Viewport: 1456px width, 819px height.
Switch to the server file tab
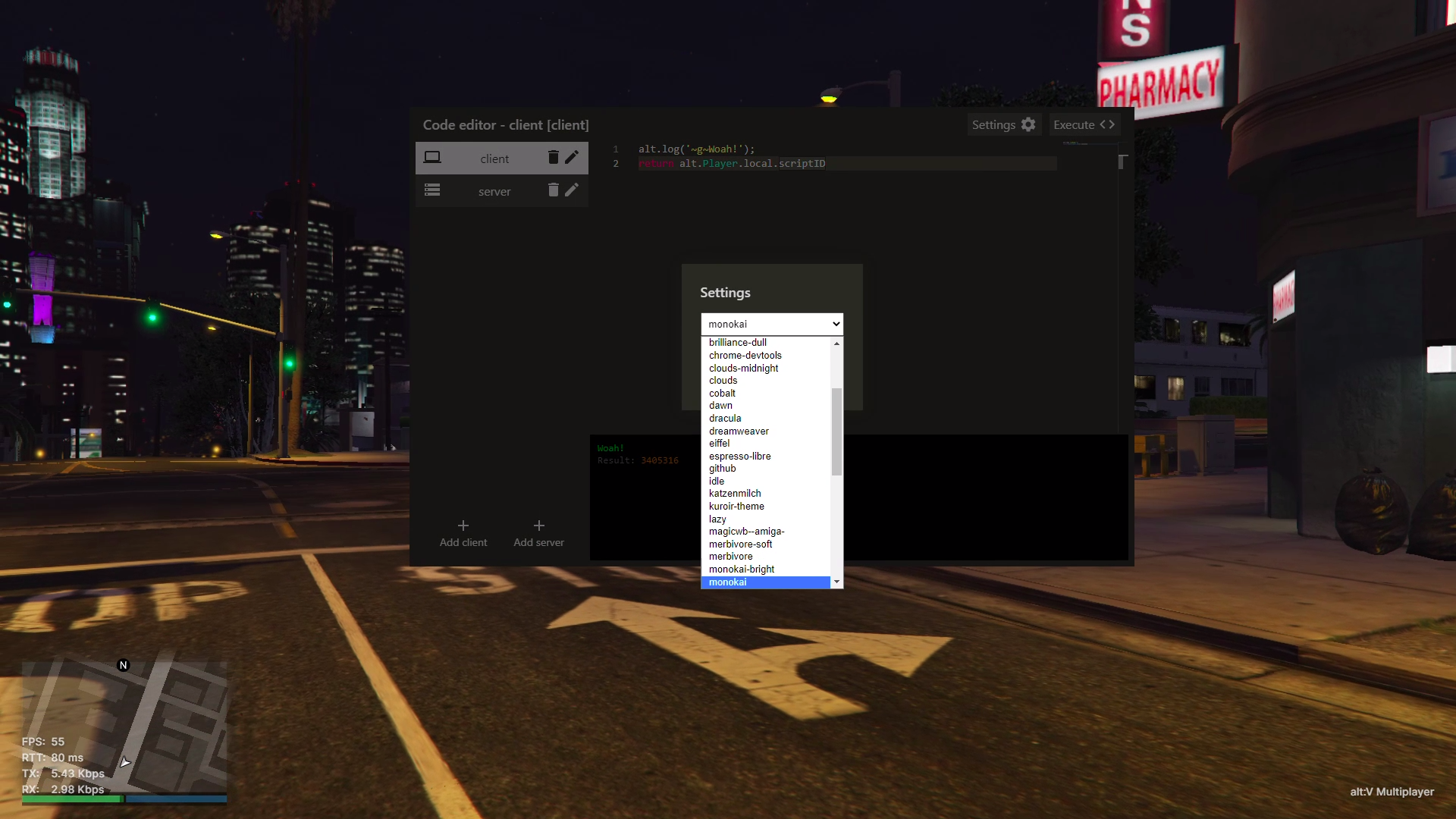pyautogui.click(x=494, y=192)
